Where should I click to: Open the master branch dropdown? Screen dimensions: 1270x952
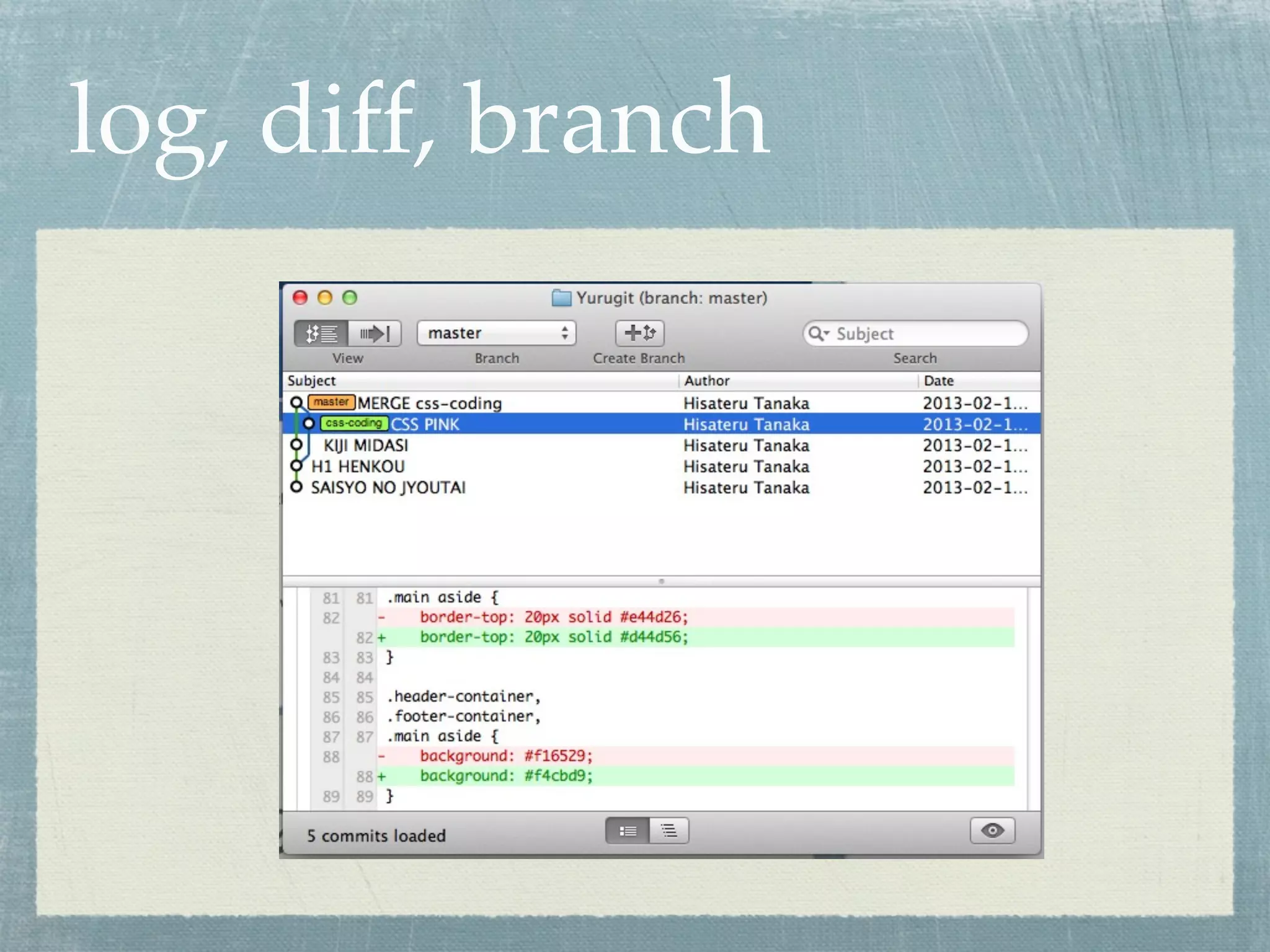(496, 333)
